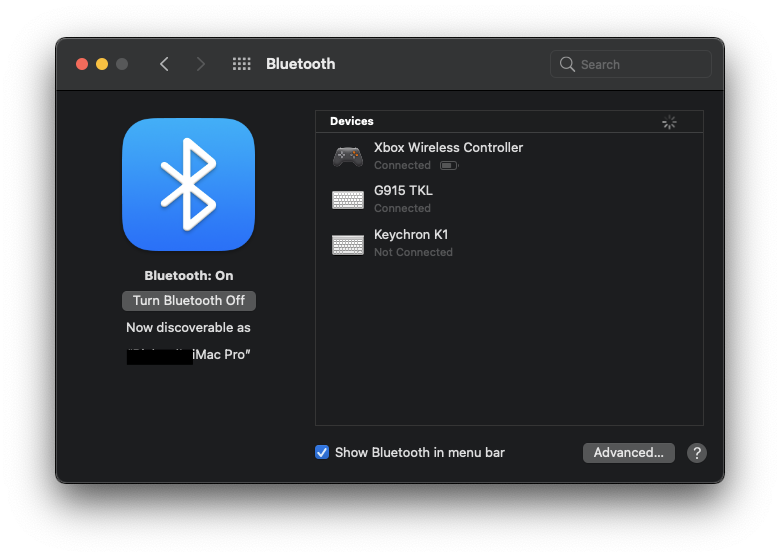Click the Xbox controller gamepad icon
The width and height of the screenshot is (780, 557).
[x=348, y=156]
